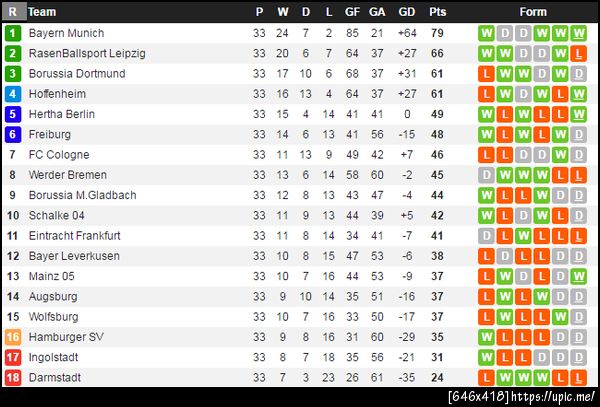Image resolution: width=600 pixels, height=407 pixels.
Task: Click Hoffenheim's blue rank 4 badge
Action: click(x=12, y=94)
